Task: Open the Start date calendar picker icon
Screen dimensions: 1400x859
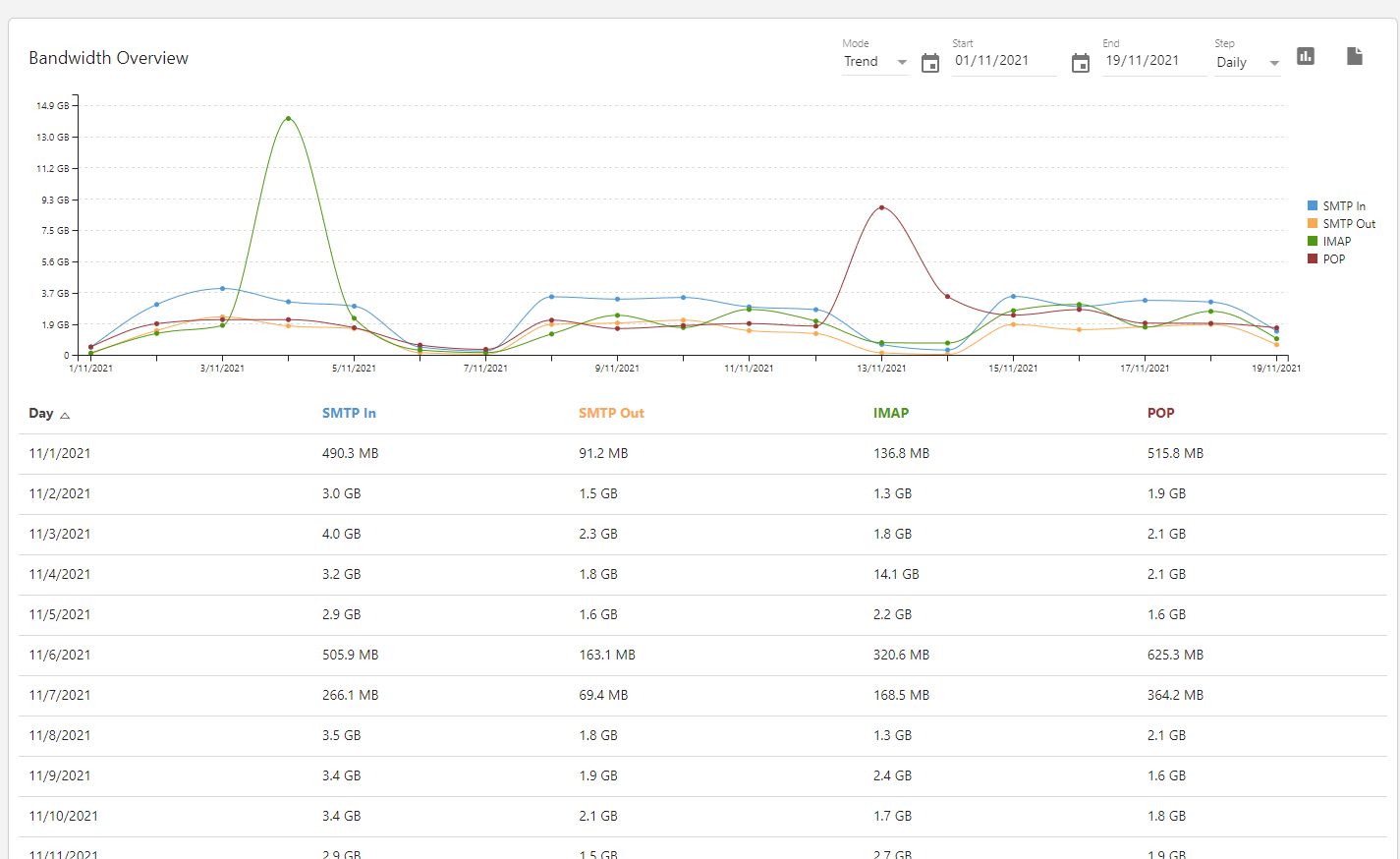Action: 929,64
